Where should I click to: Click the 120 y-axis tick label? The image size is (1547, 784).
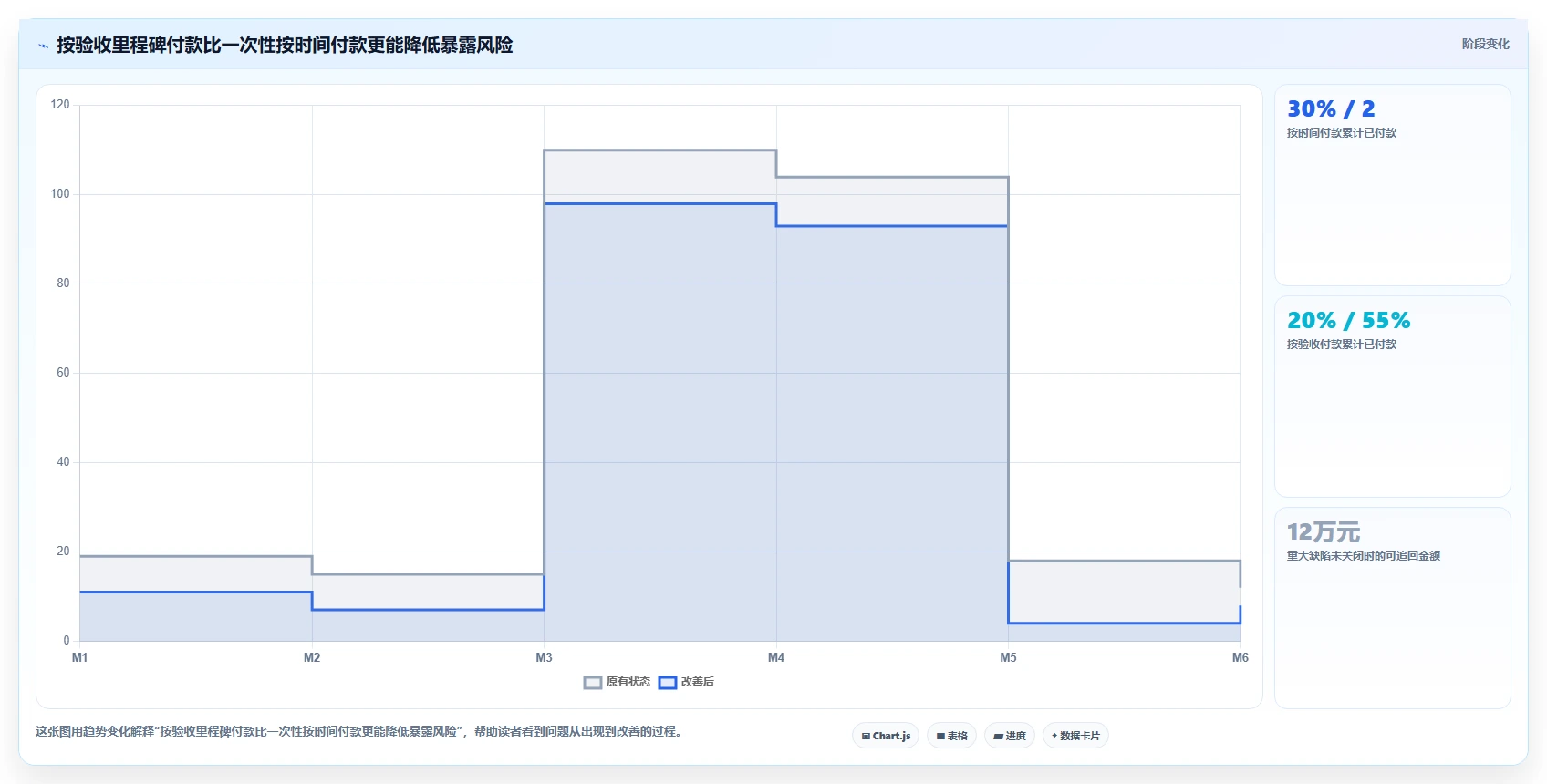tap(60, 105)
